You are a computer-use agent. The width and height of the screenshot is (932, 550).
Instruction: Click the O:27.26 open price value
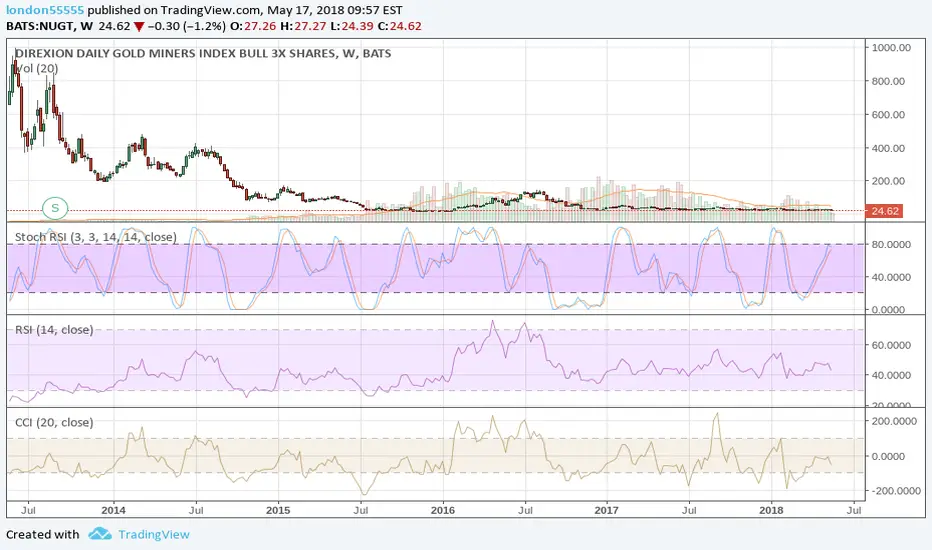pos(253,26)
